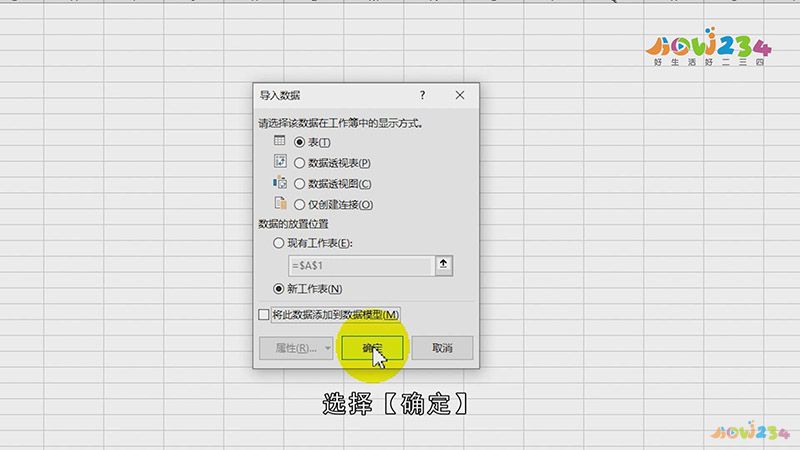Screen dimensions: 800x450
Task: Click the PivotTable icon beside 数据透视表
Action: pyautogui.click(x=280, y=161)
